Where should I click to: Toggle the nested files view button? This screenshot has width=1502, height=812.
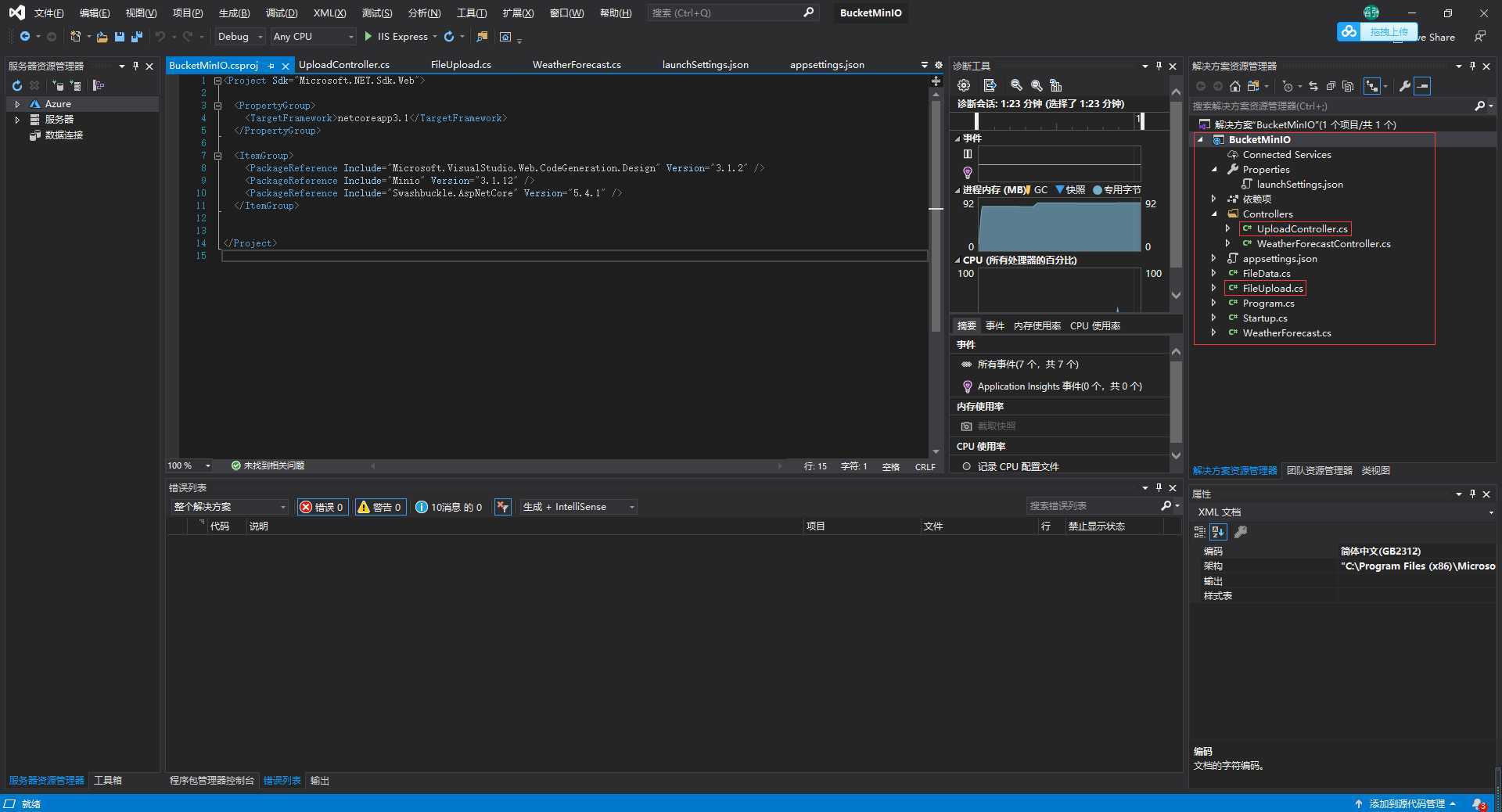(1372, 86)
